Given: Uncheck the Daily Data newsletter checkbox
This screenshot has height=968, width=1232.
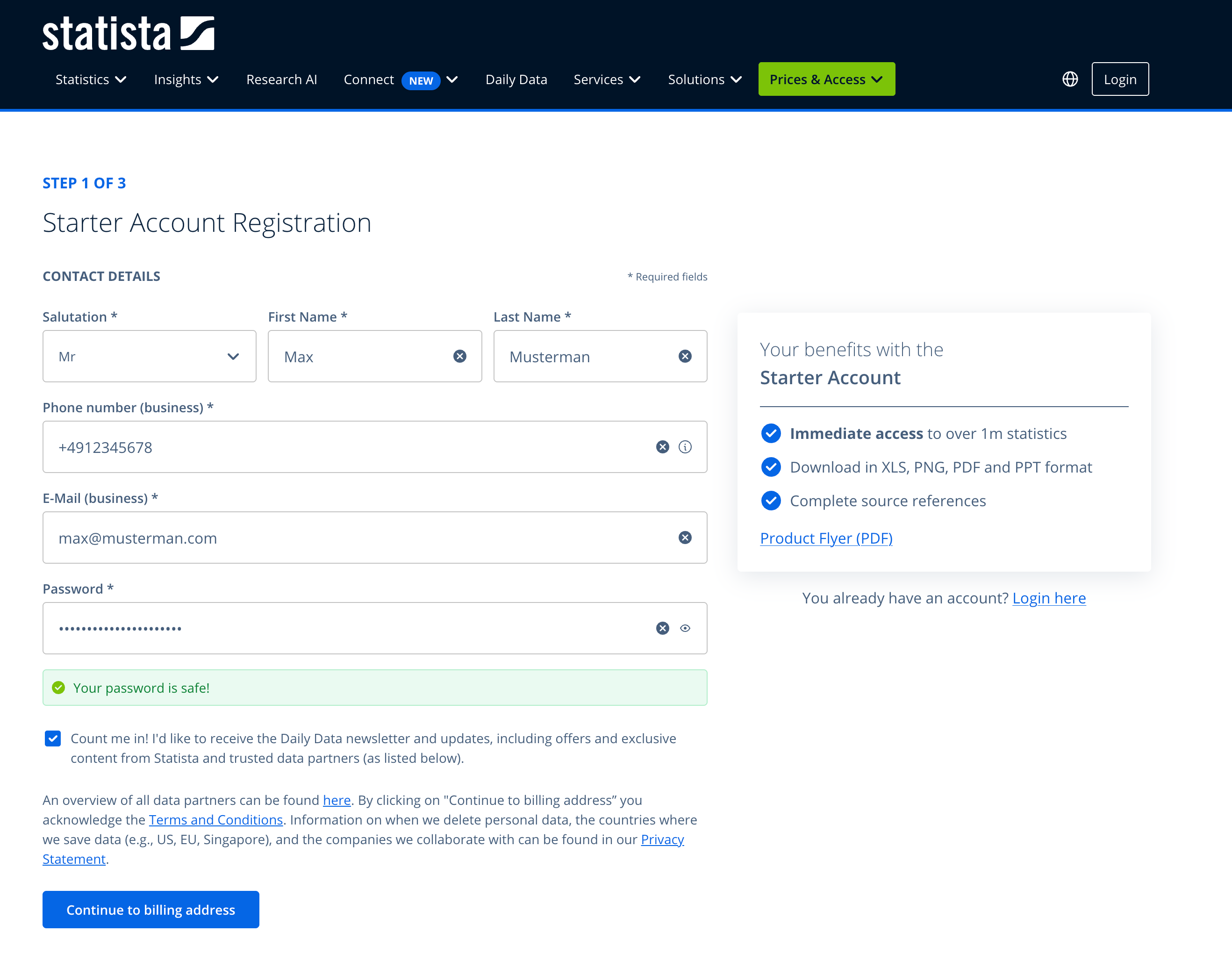Looking at the screenshot, I should [x=53, y=739].
